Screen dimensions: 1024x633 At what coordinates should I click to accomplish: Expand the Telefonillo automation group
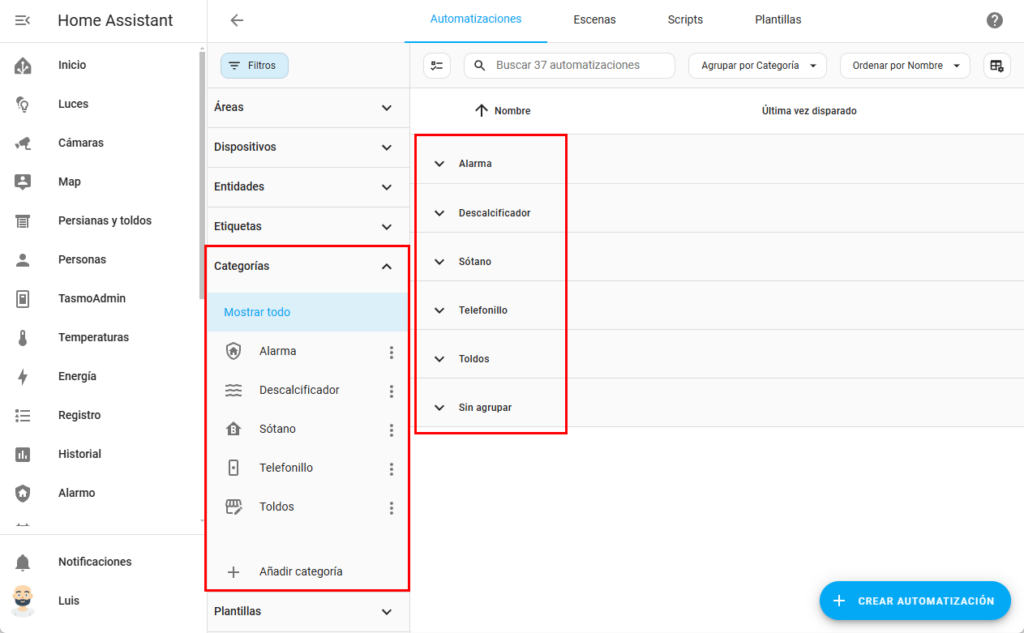(439, 311)
